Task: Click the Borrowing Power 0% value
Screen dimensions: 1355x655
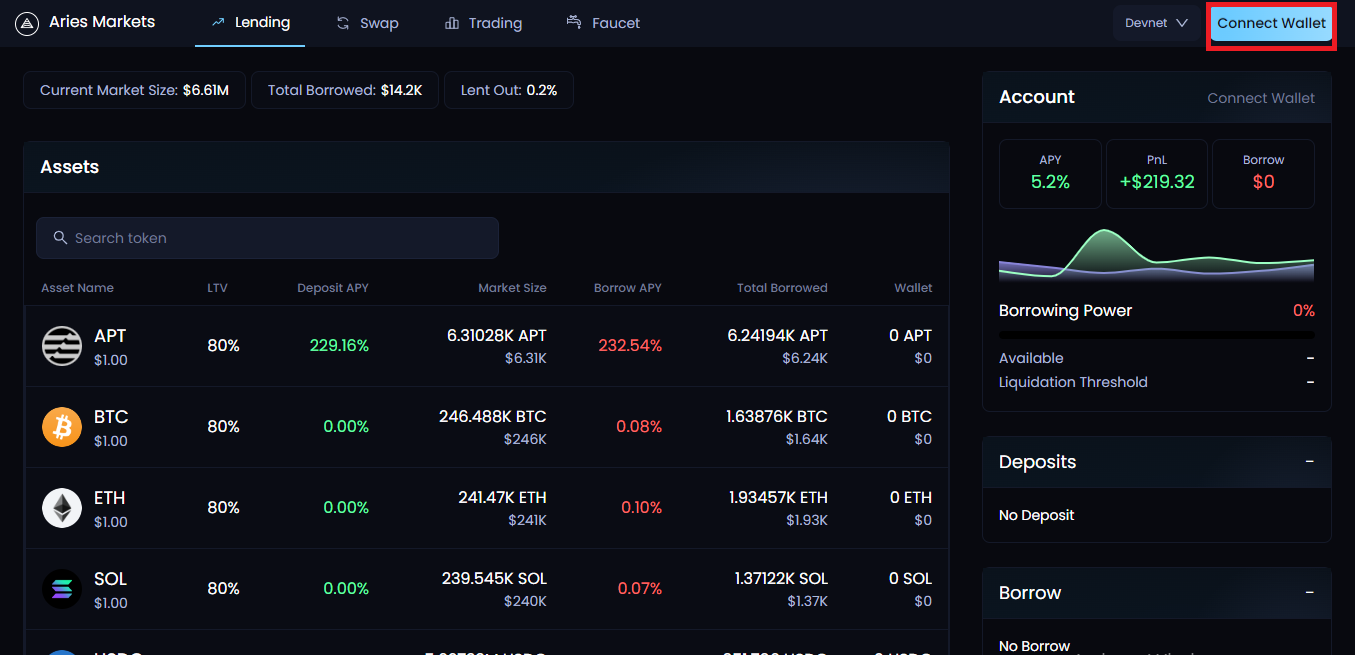Action: point(1304,311)
